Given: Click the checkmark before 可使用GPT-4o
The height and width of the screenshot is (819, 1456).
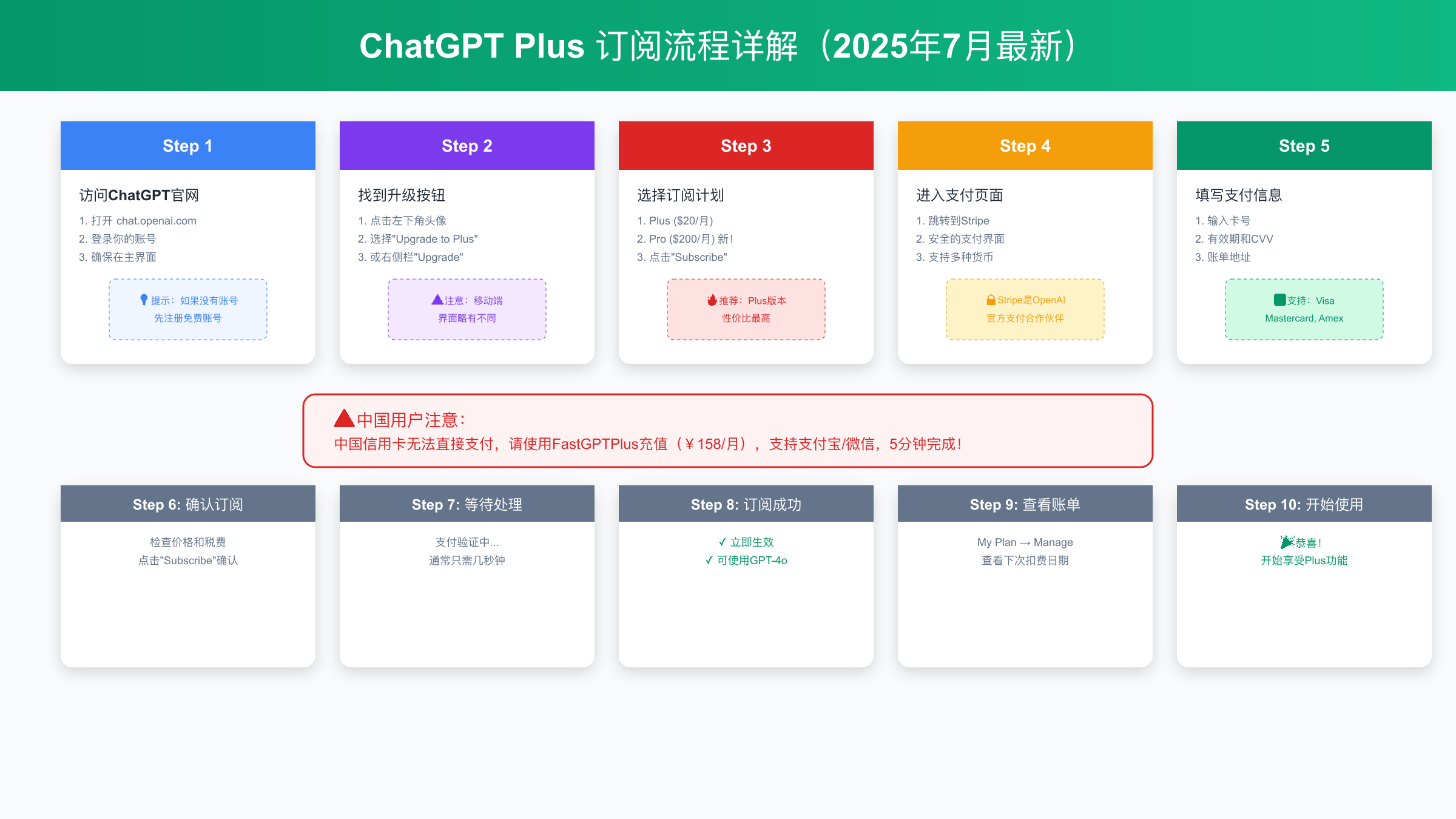Looking at the screenshot, I should (x=709, y=560).
